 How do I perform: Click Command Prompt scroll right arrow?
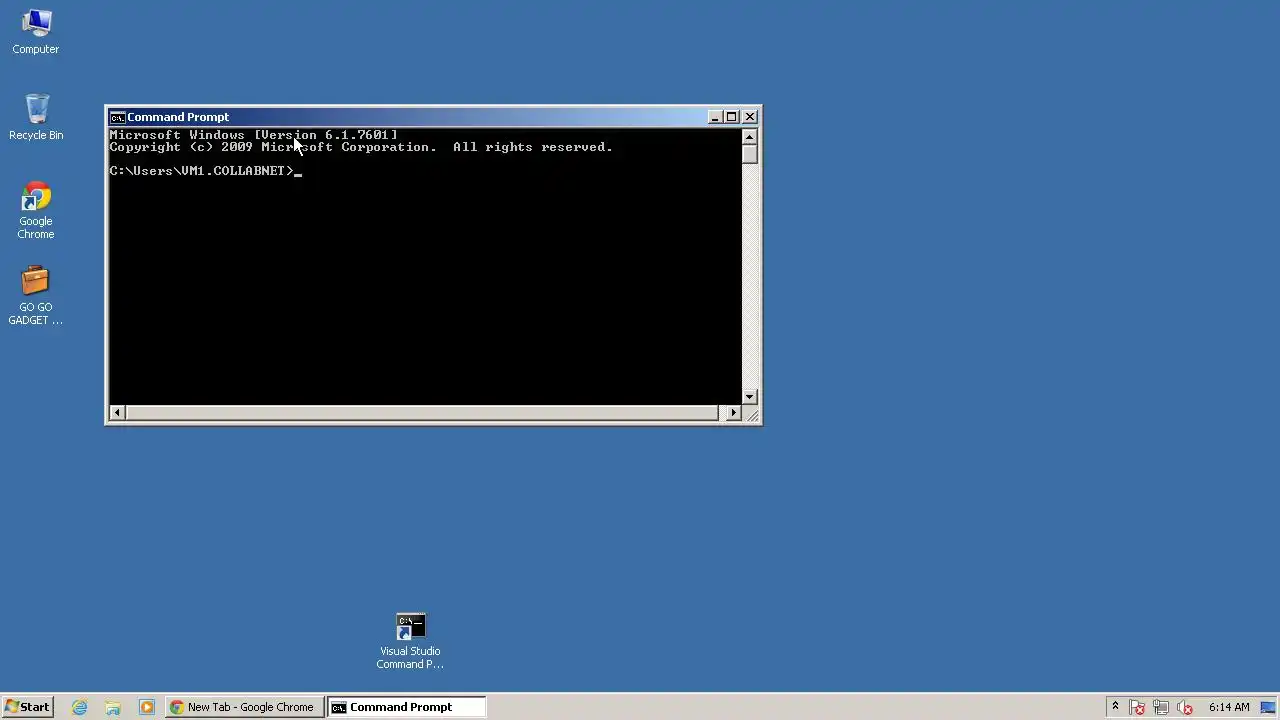pos(734,413)
